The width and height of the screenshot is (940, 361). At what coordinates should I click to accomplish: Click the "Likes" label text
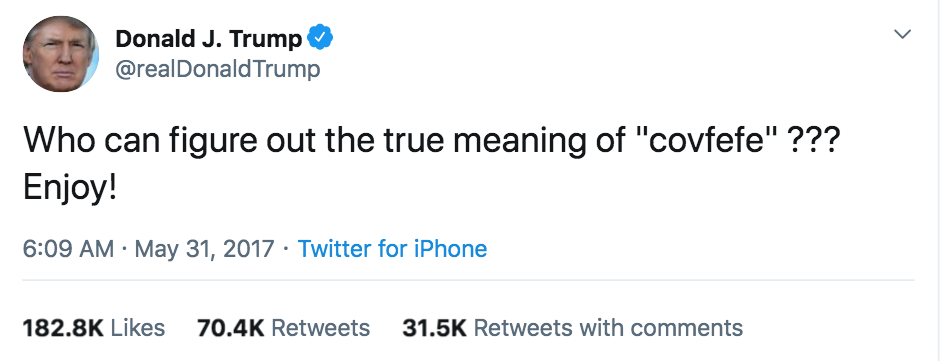(138, 328)
